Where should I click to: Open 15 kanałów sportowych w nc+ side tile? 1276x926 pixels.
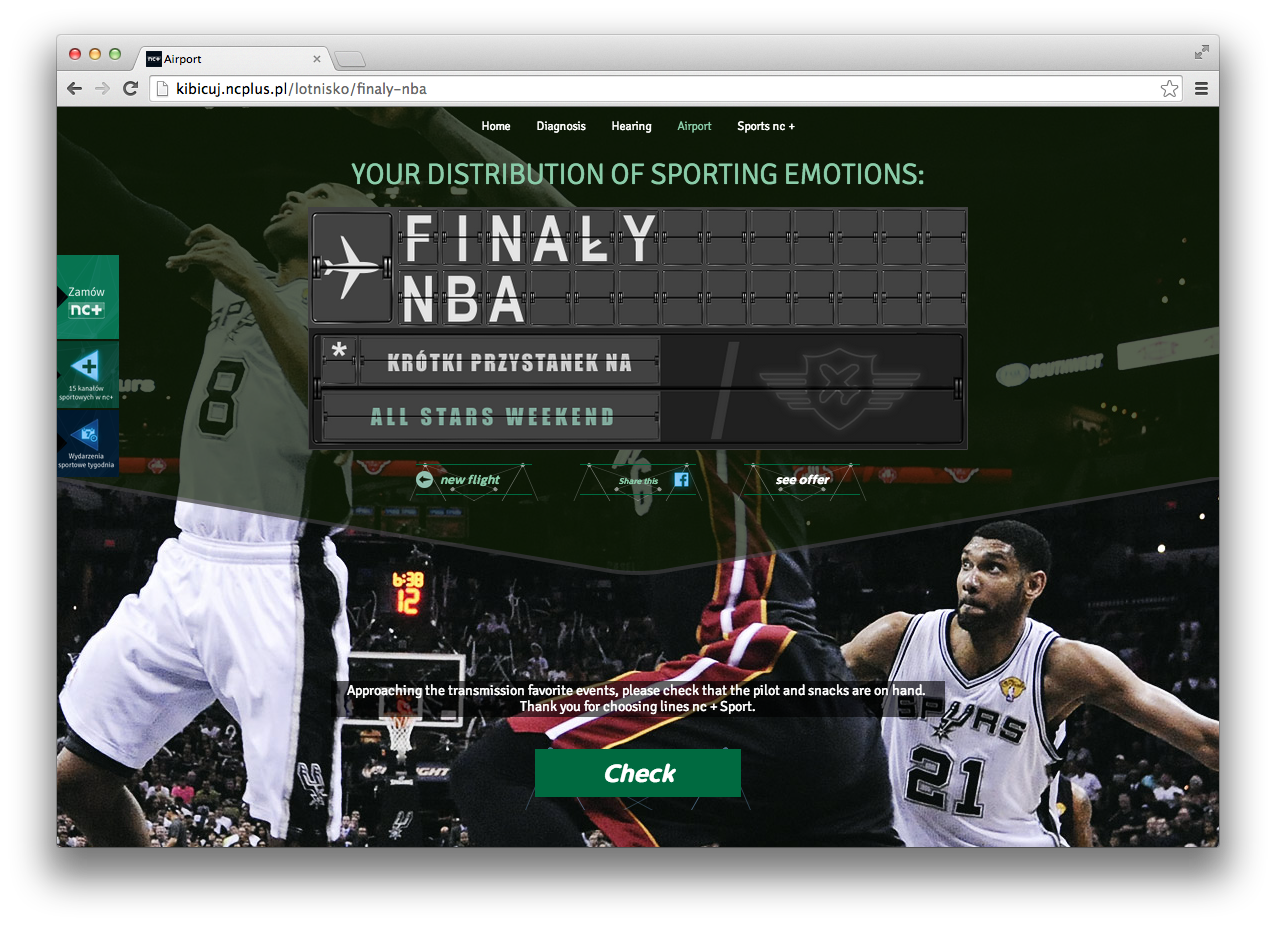tap(88, 374)
